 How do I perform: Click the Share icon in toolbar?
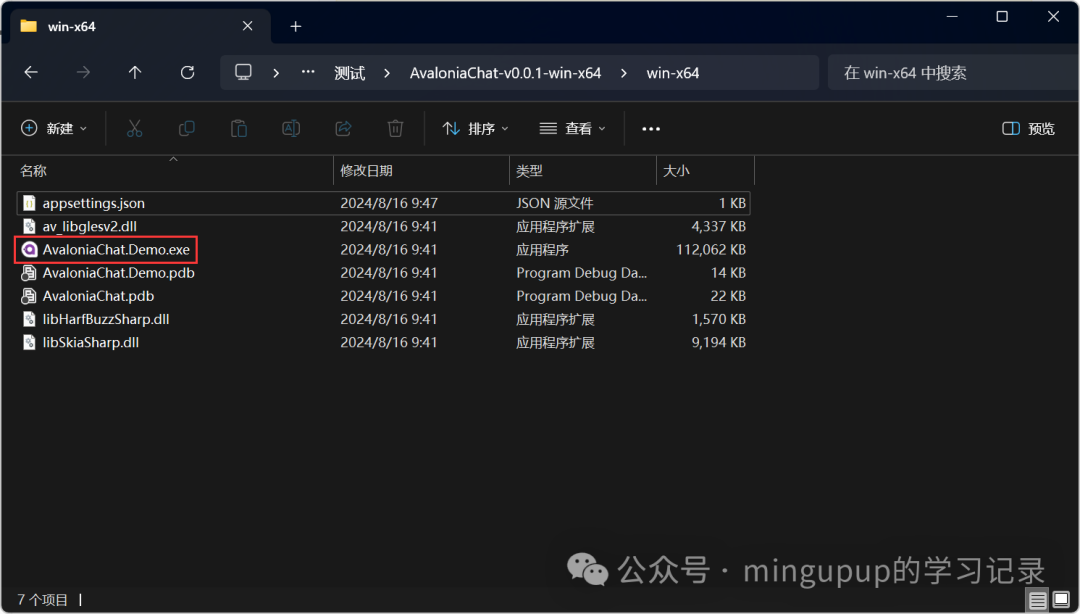click(x=343, y=128)
